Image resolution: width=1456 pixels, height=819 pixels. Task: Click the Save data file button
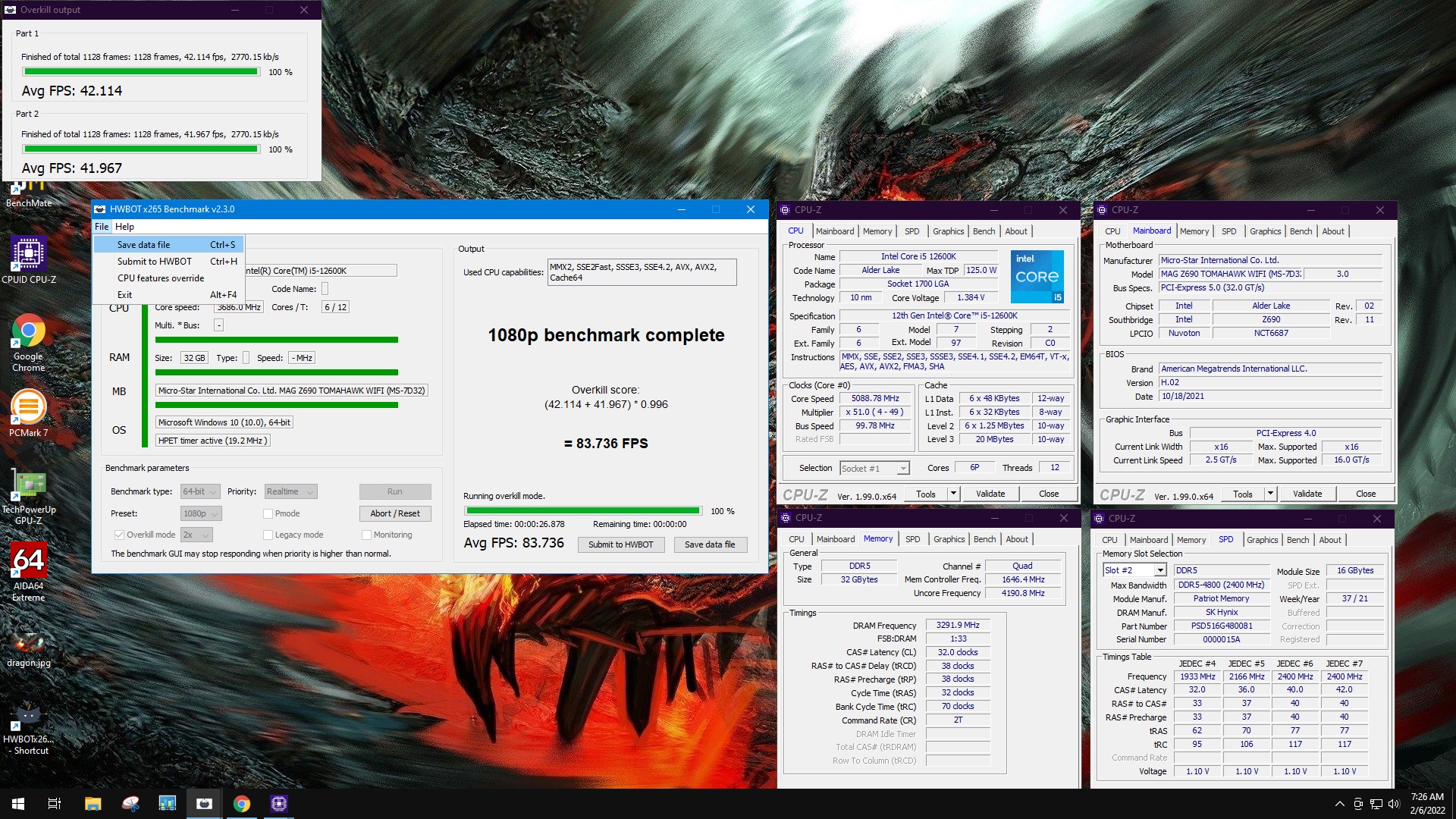tap(710, 544)
